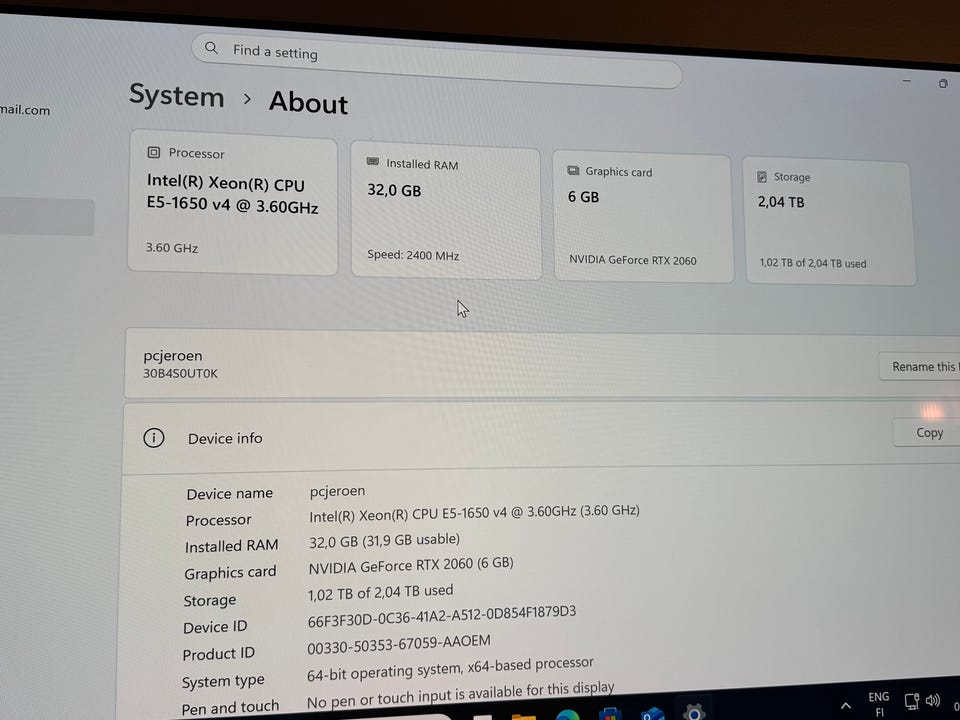
Task: Go back to System in the breadcrumb
Action: click(176, 96)
